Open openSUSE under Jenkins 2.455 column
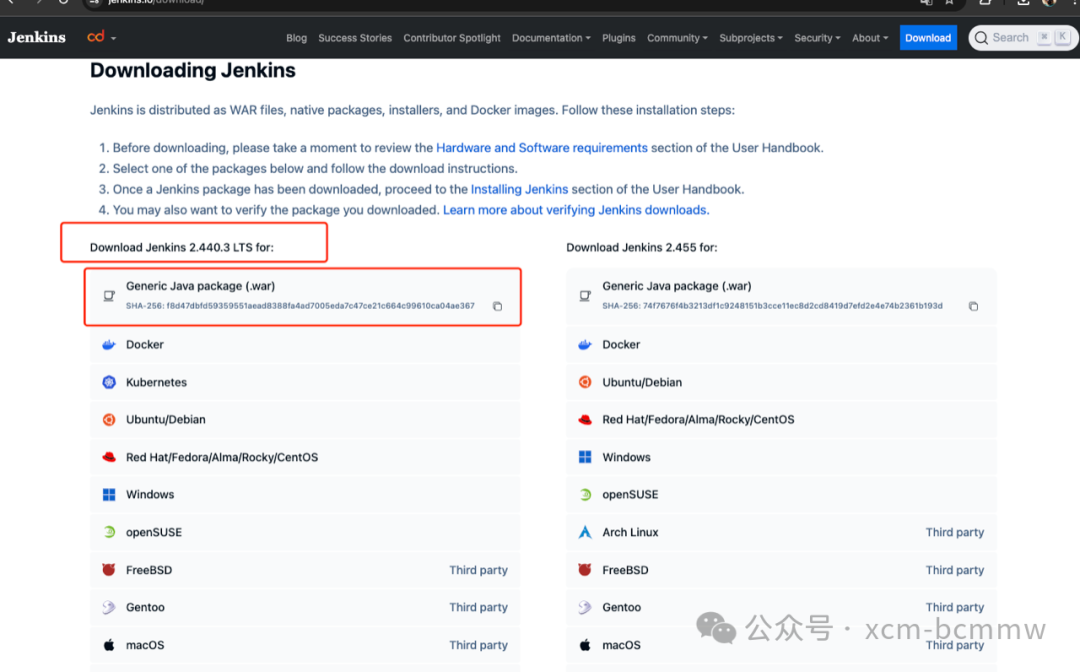 (x=781, y=494)
